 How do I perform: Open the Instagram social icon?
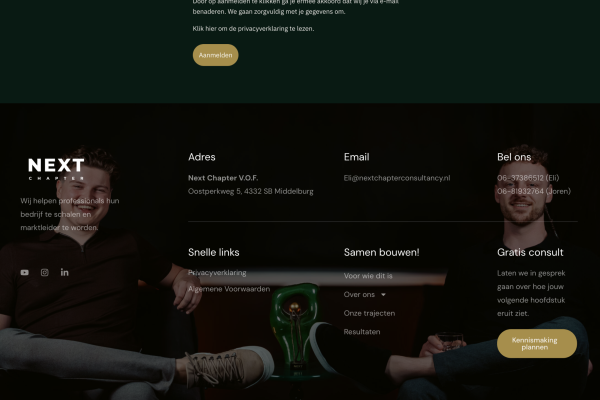(x=45, y=273)
